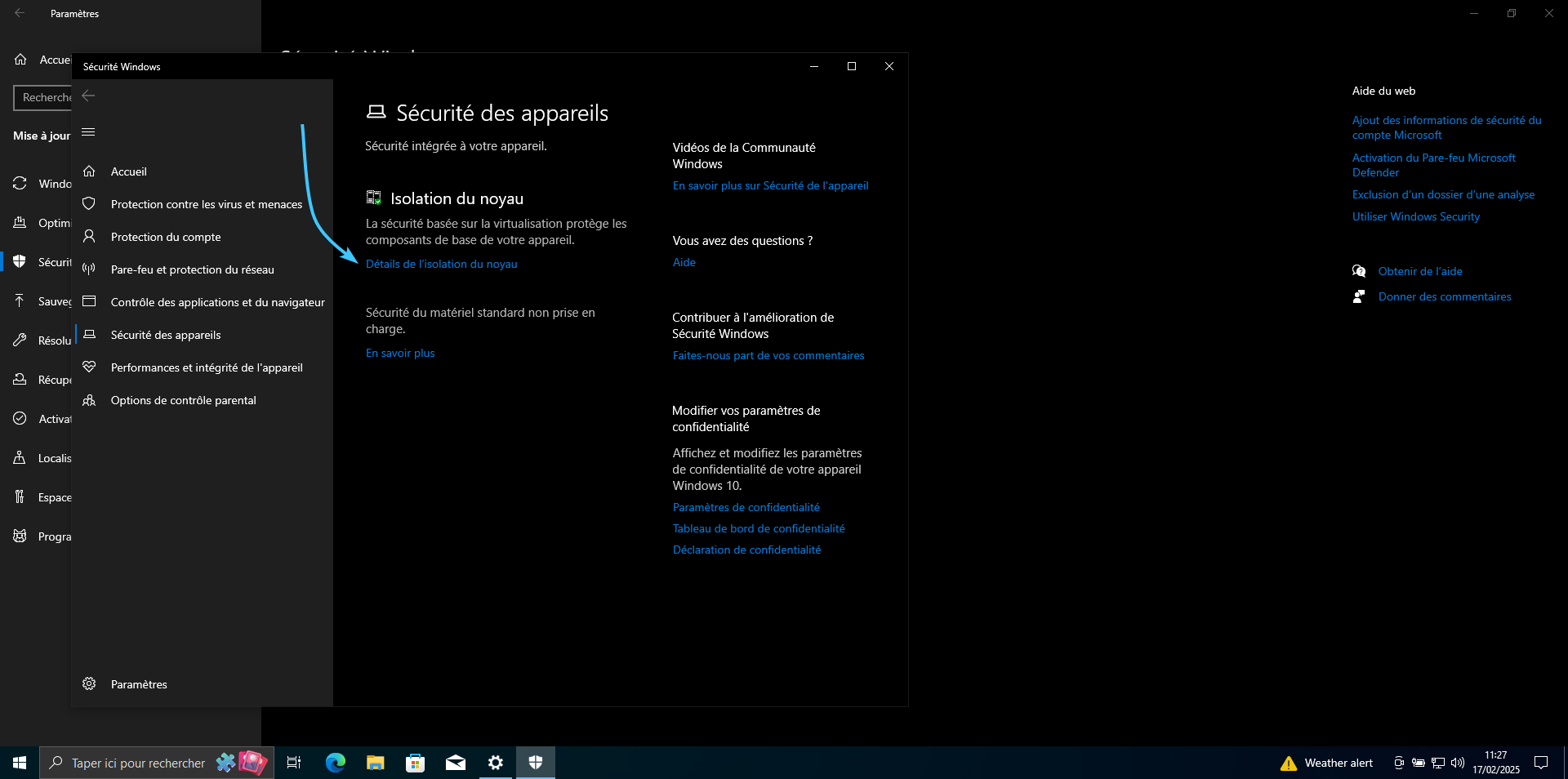Screen dimensions: 1568x779
Task: Select backup upload arrow icon in Paramètres
Action: [20, 300]
